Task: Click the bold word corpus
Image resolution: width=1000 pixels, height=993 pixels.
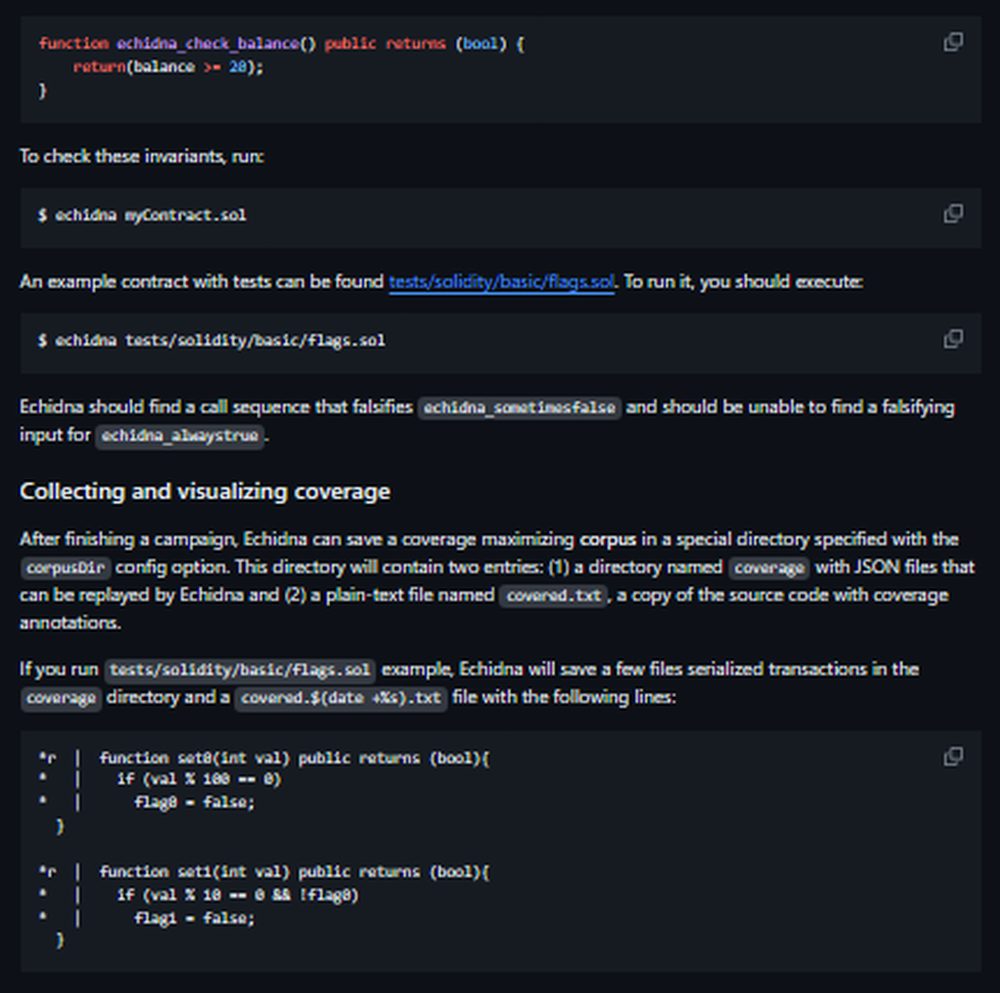Action: 608,540
